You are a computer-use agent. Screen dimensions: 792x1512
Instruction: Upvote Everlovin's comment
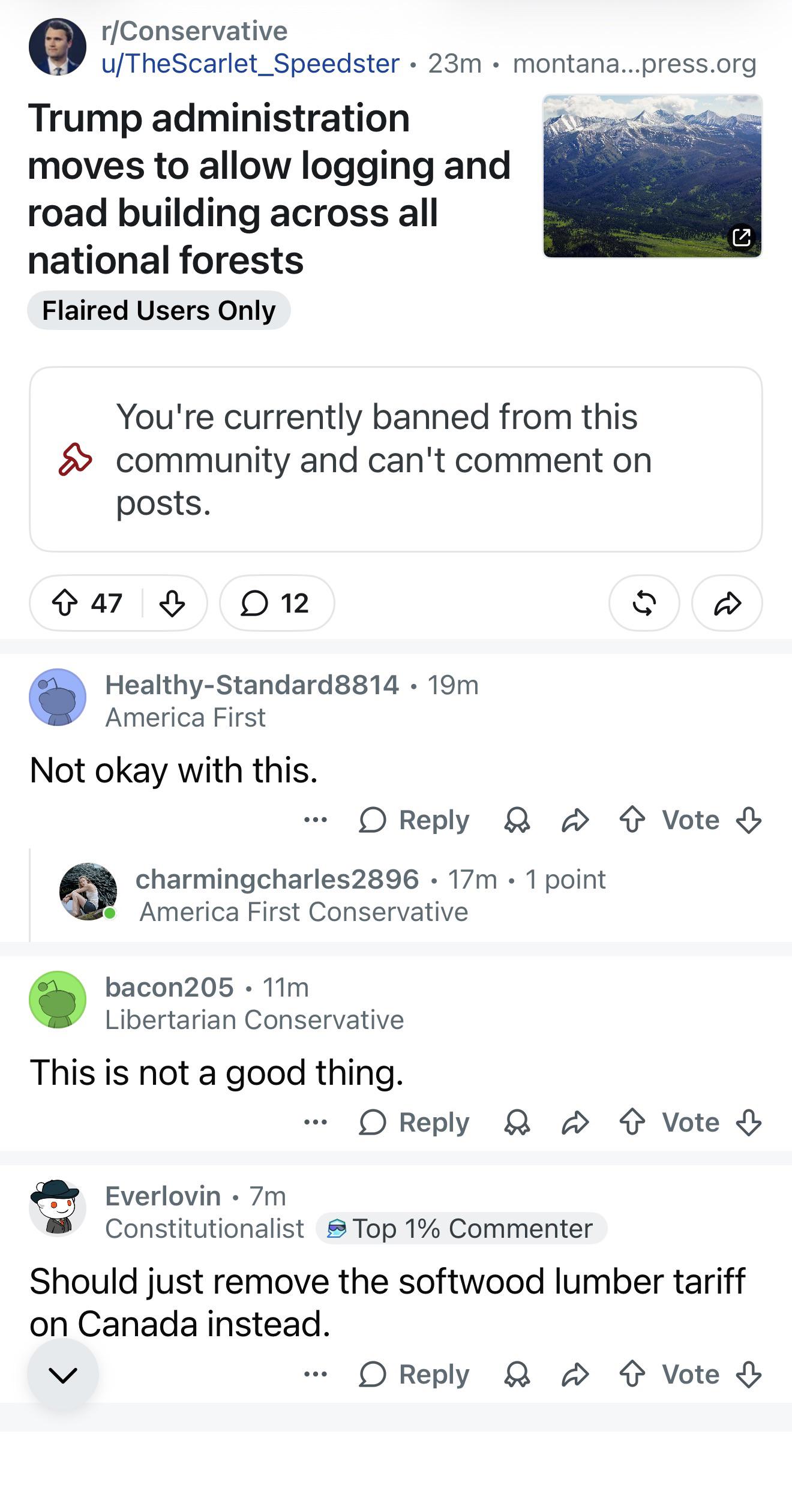tap(632, 1374)
